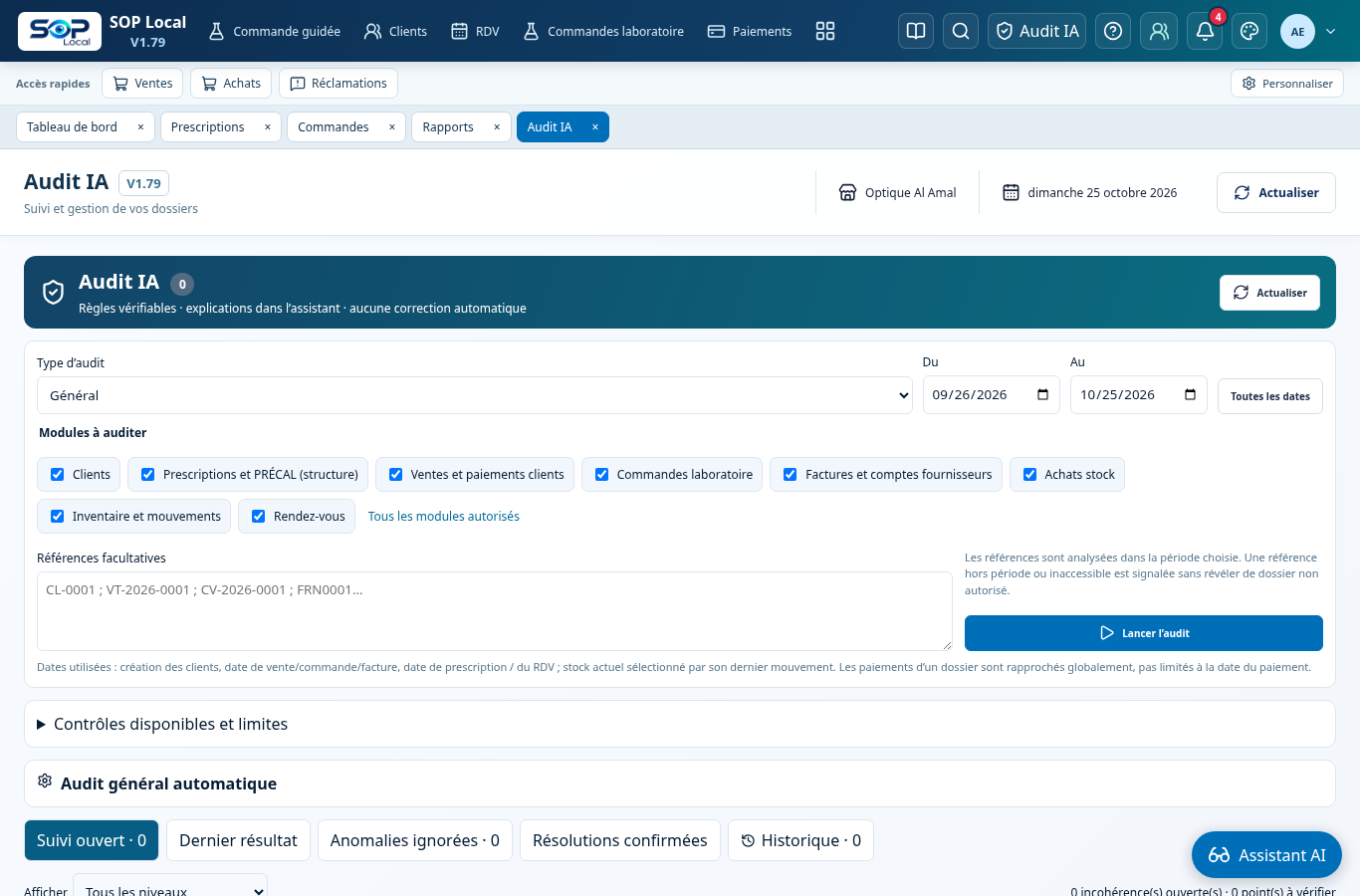Open the users icon in the header
The width and height of the screenshot is (1360, 896).
[x=1159, y=31]
